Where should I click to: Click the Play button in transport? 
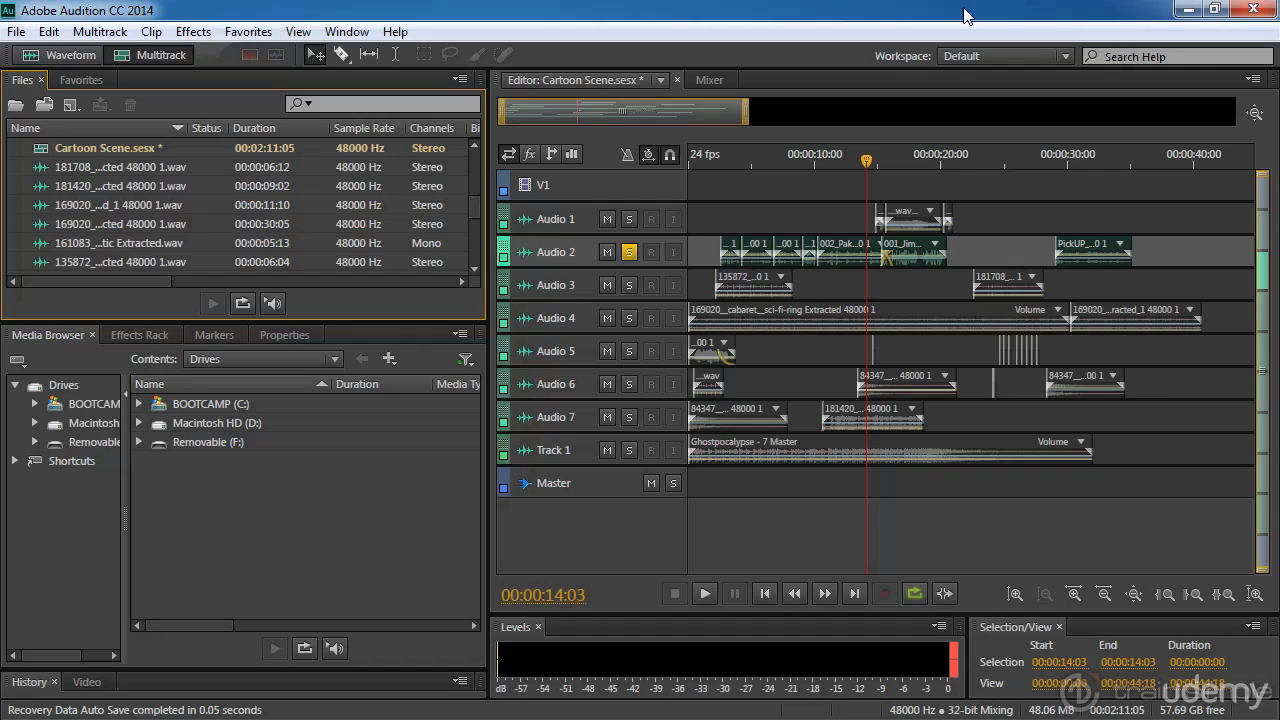point(705,593)
